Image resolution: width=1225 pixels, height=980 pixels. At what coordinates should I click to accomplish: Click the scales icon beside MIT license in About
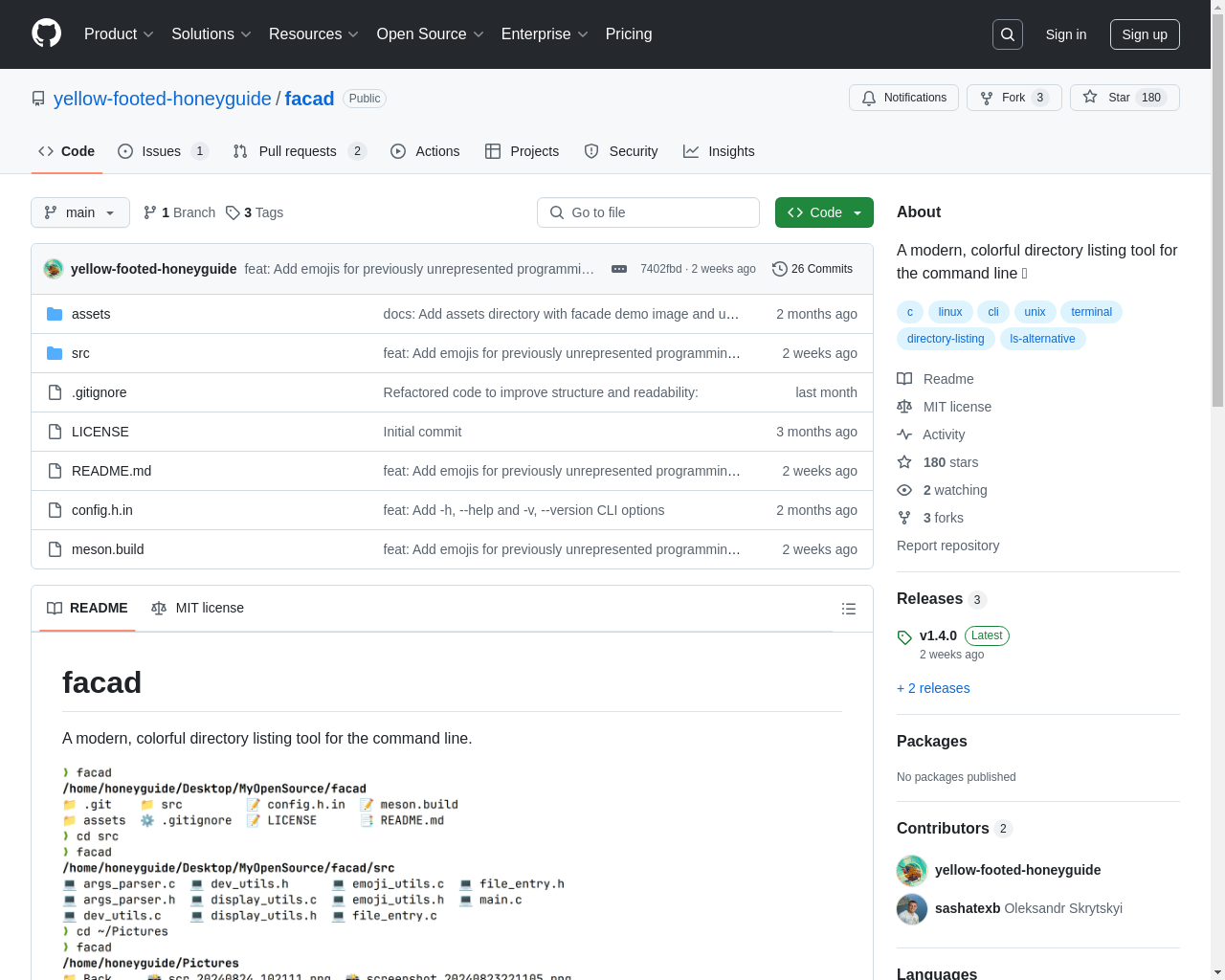coord(904,407)
